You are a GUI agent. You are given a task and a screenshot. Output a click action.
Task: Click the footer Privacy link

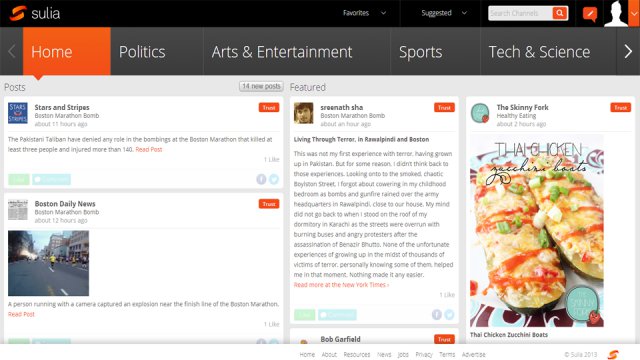[x=424, y=355]
